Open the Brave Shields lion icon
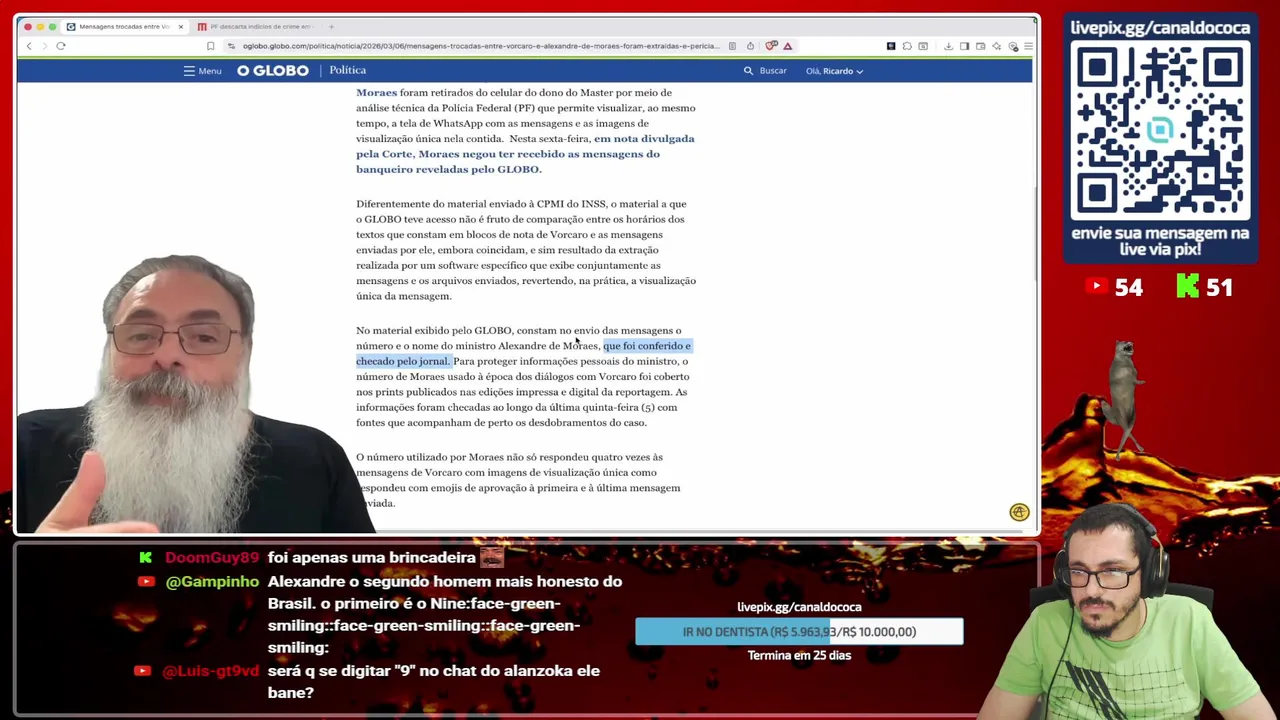1280x720 pixels. click(771, 46)
